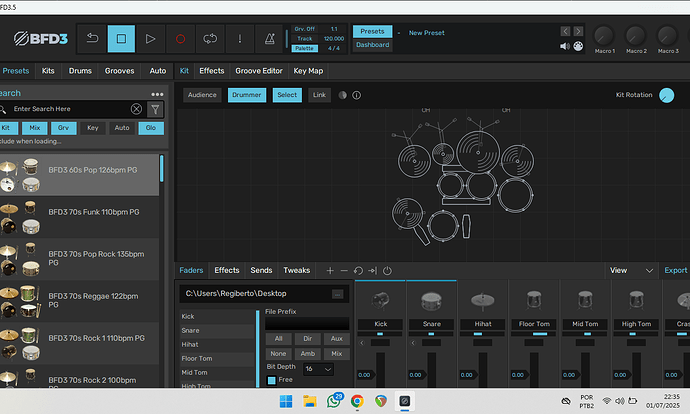Screen dimensions: 690x414
Task: Click the undo arrow in transport
Action: [x=92, y=39]
